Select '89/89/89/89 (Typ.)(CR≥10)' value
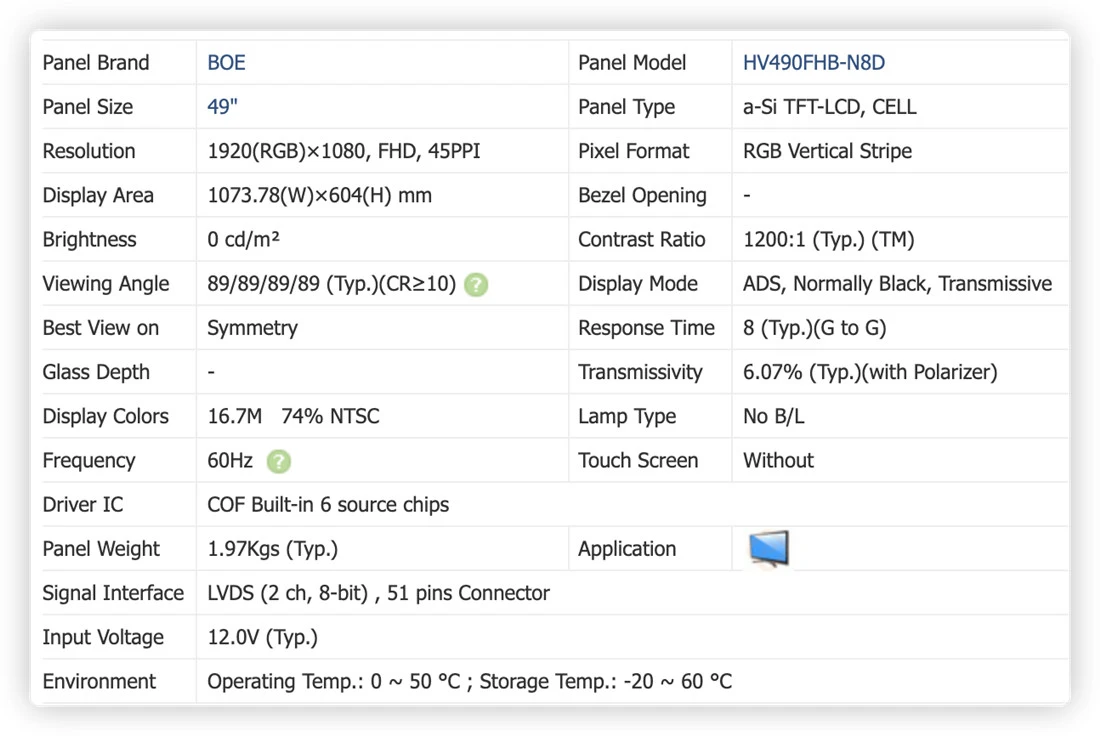Screen dimensions: 1100x736 point(331,283)
